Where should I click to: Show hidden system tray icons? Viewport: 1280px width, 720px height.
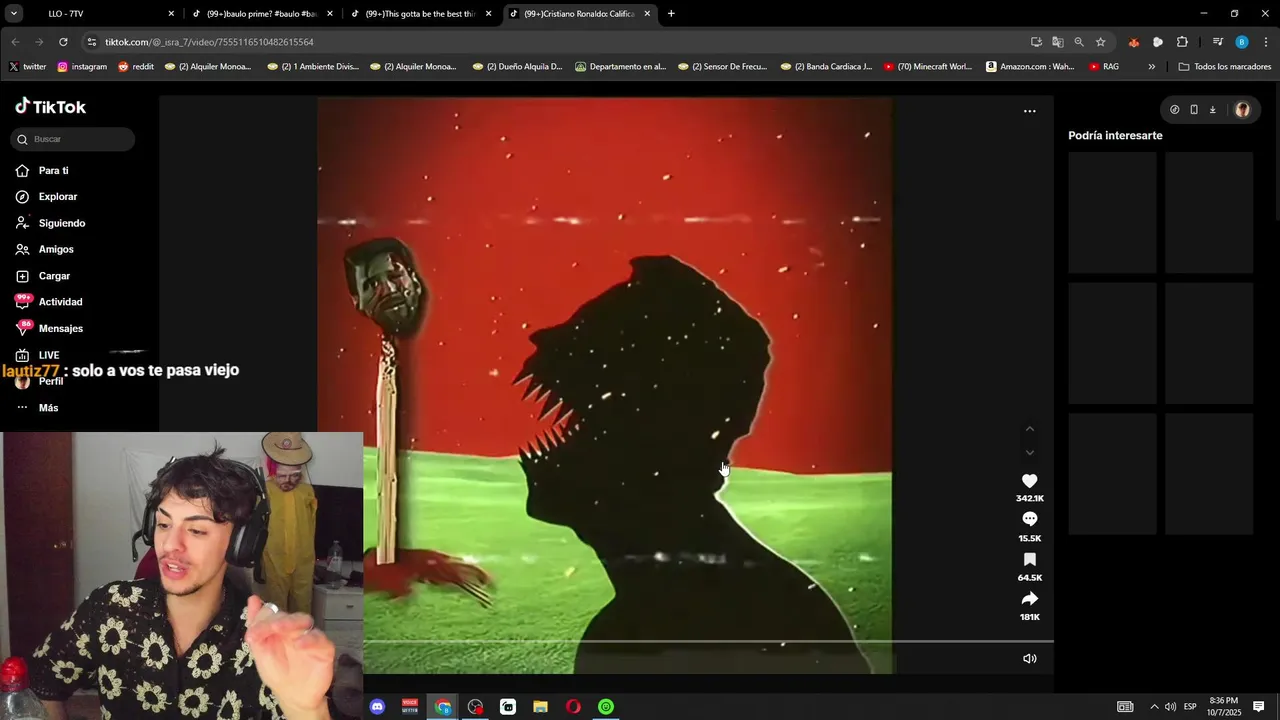(x=1153, y=707)
